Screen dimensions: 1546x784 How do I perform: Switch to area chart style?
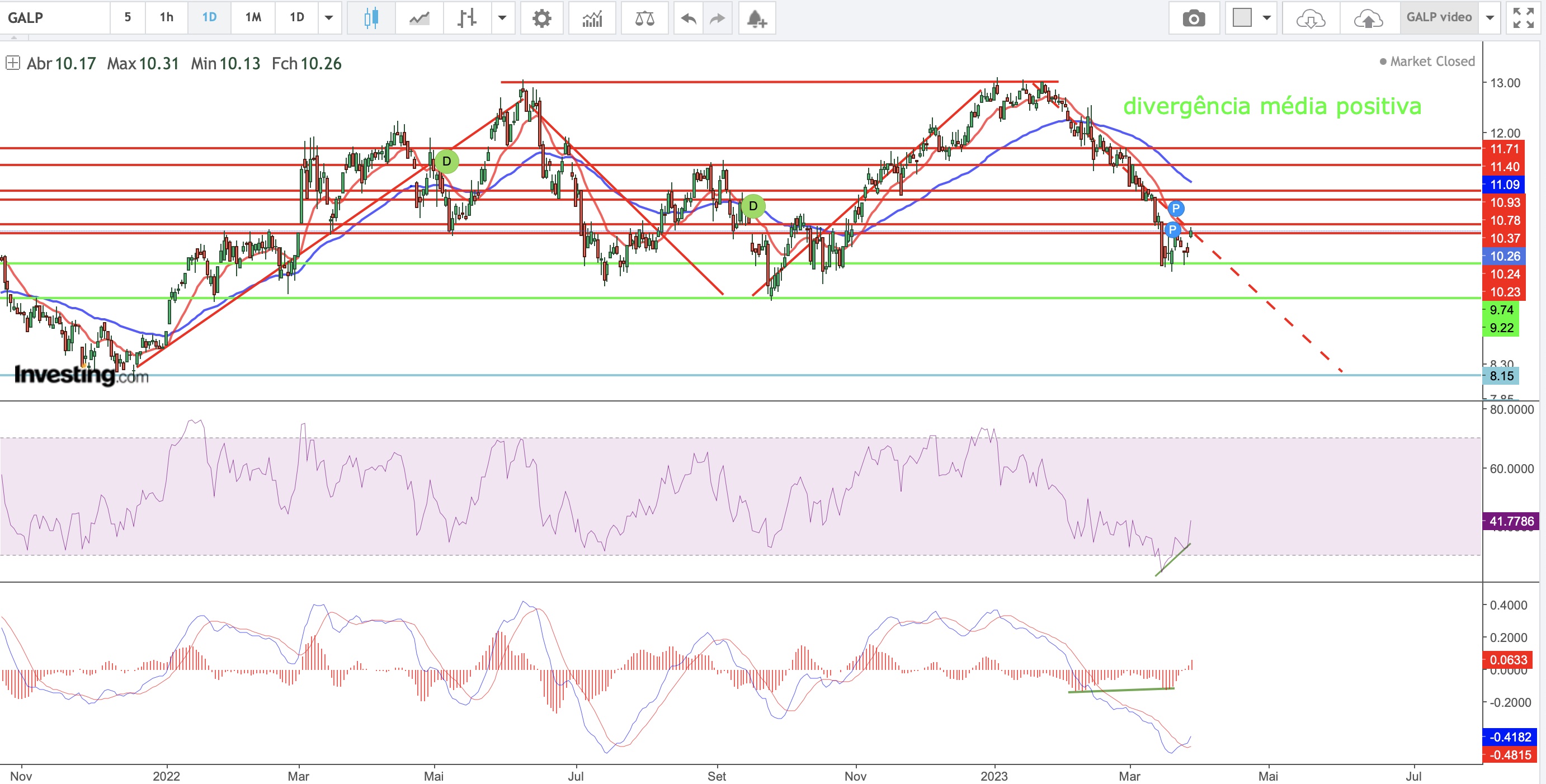point(419,18)
